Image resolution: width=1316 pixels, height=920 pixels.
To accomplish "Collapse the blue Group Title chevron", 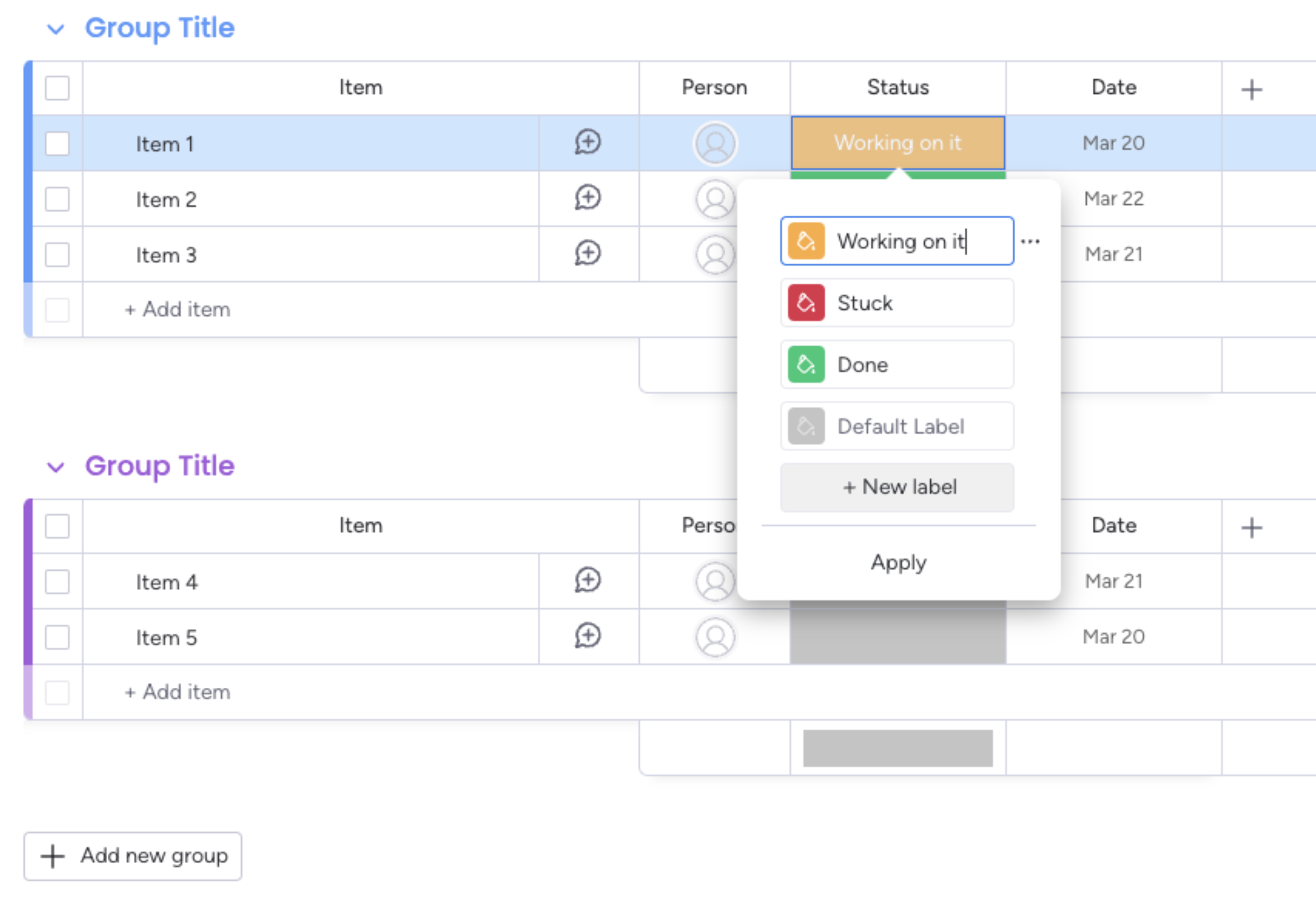I will point(56,28).
